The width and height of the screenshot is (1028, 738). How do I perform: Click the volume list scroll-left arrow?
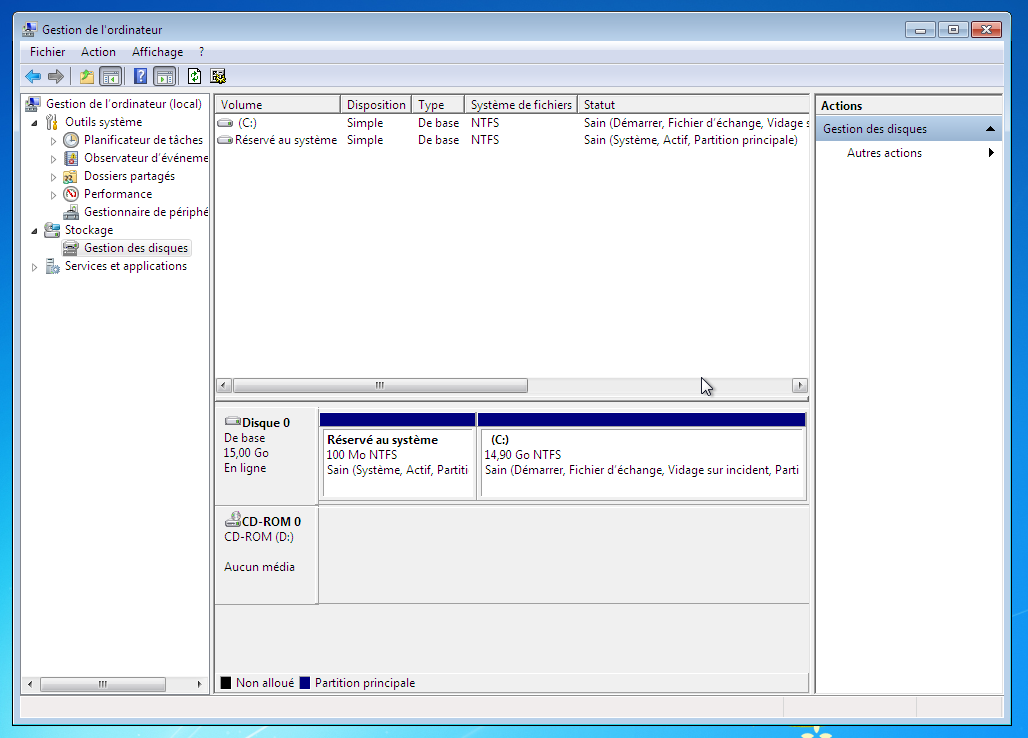point(224,385)
